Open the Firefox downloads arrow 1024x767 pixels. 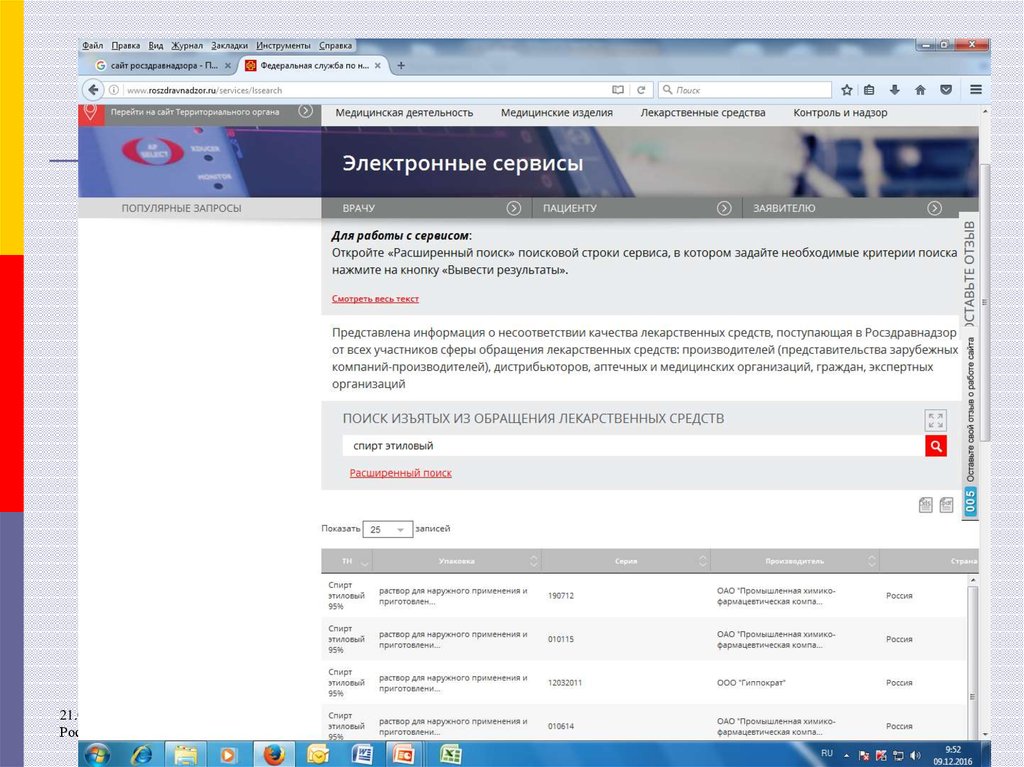895,90
